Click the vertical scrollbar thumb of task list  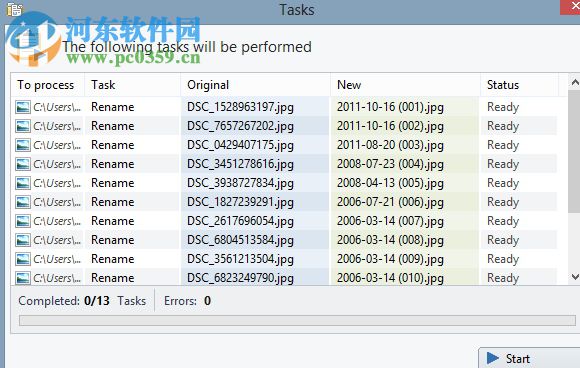click(x=574, y=152)
